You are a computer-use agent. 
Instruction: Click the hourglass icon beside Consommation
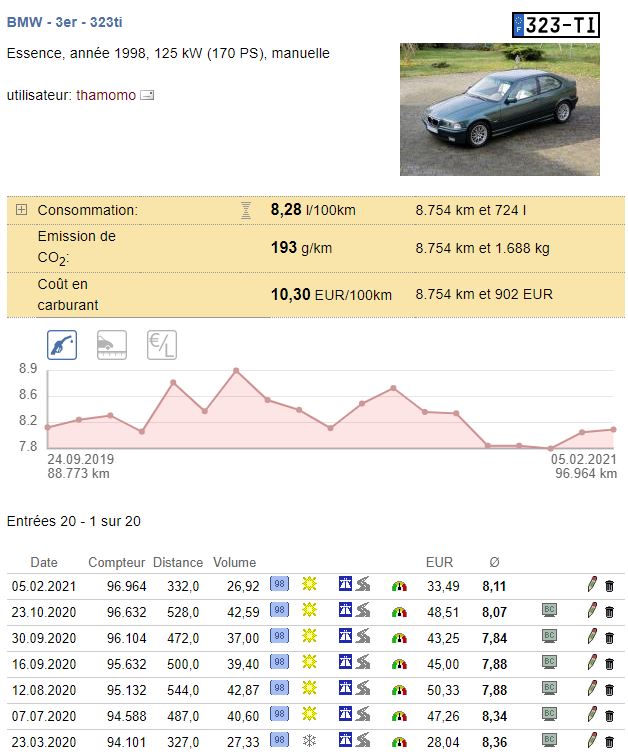246,210
